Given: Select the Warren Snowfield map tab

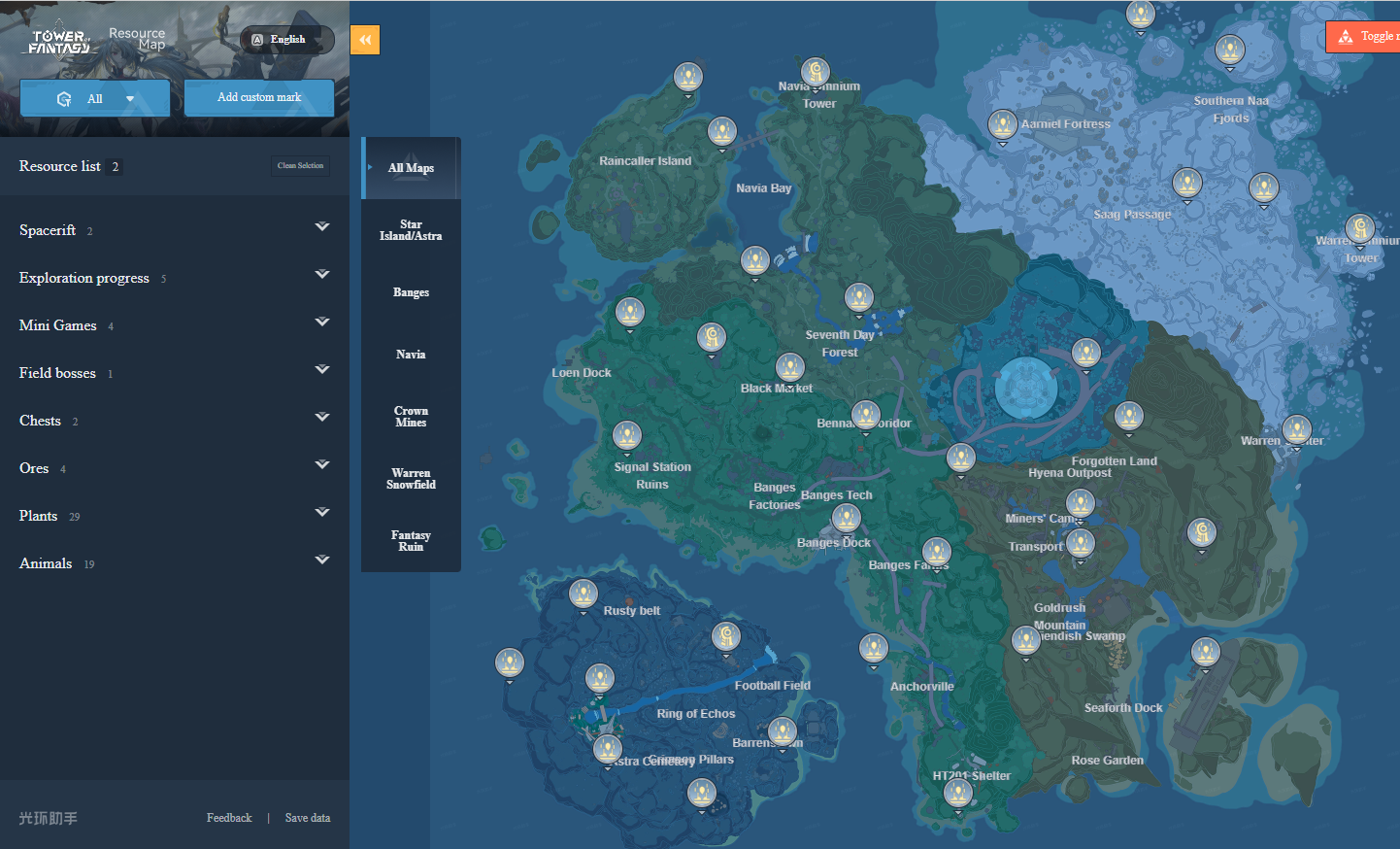Looking at the screenshot, I should pos(411,479).
